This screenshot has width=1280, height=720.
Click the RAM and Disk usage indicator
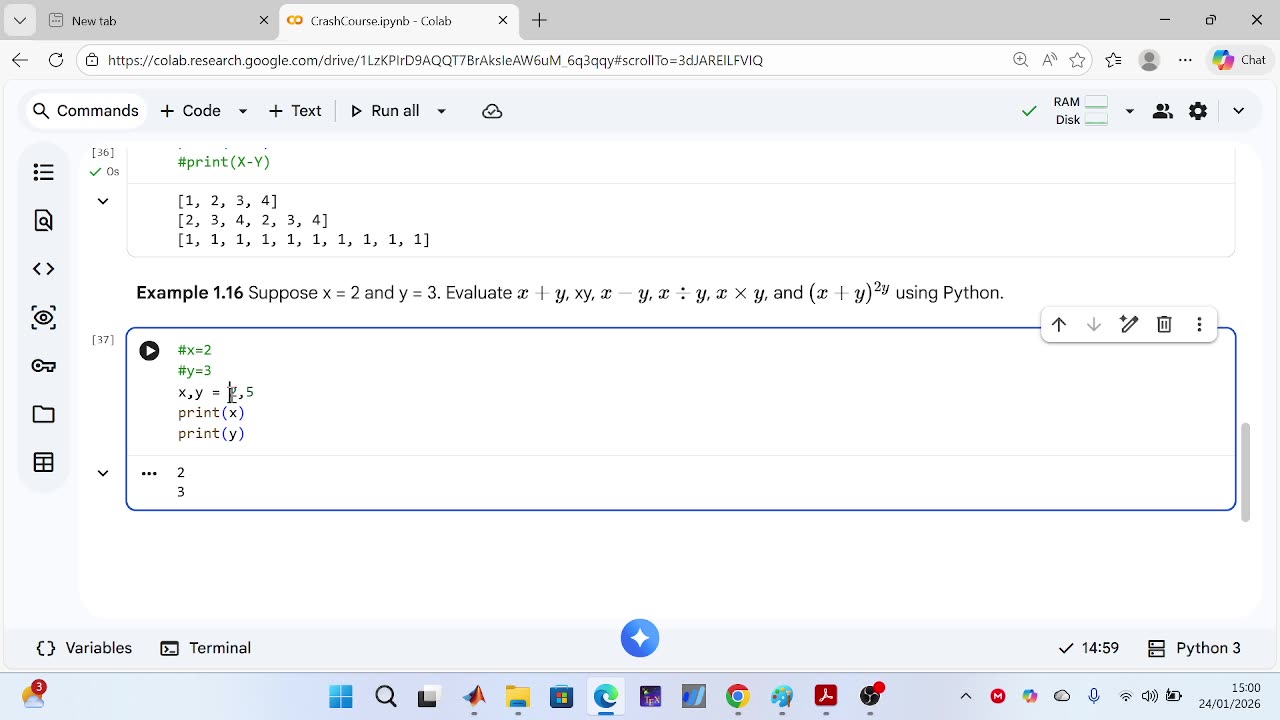coord(1081,111)
